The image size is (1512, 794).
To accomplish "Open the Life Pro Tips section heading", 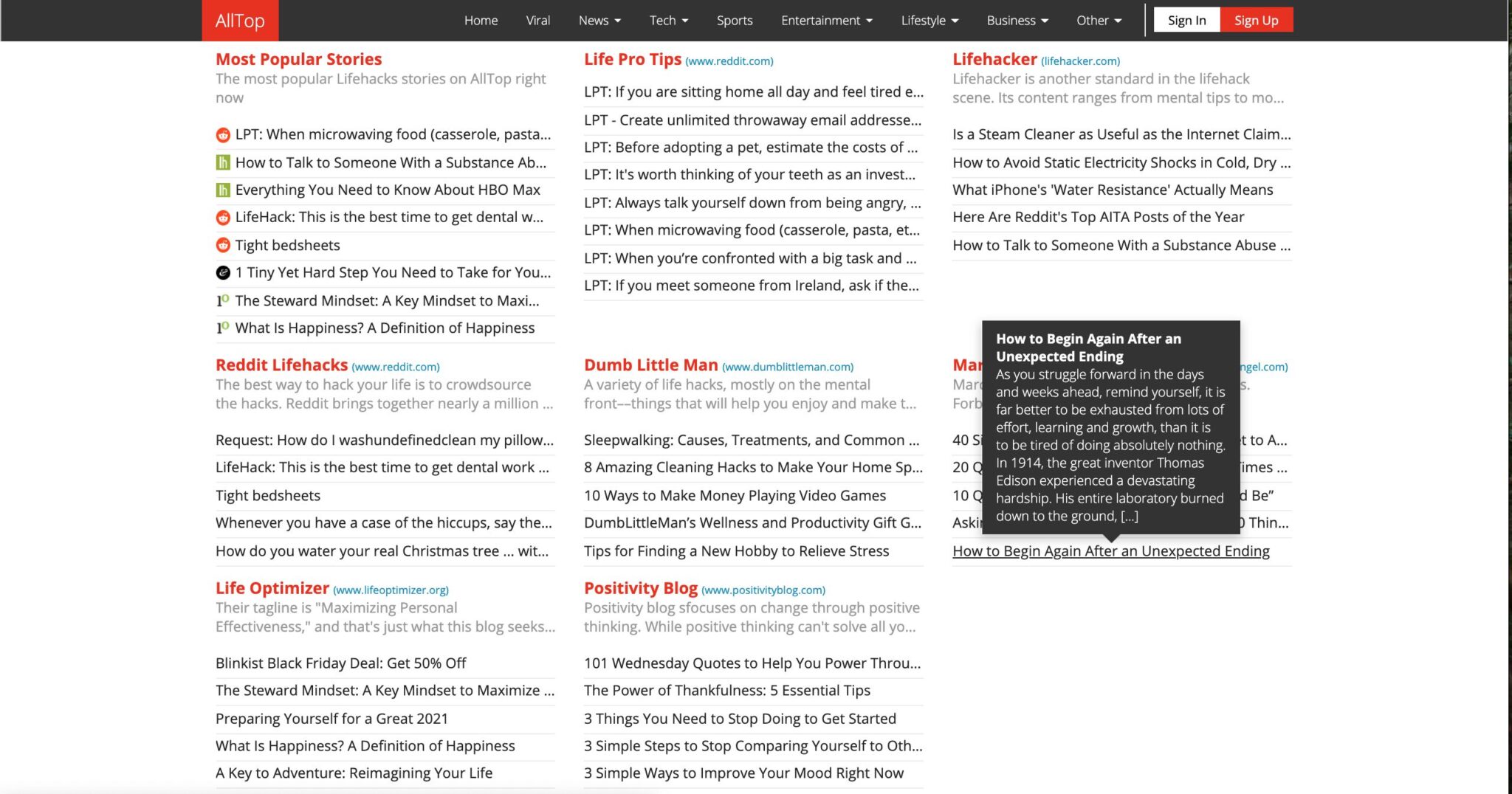I will coord(633,59).
